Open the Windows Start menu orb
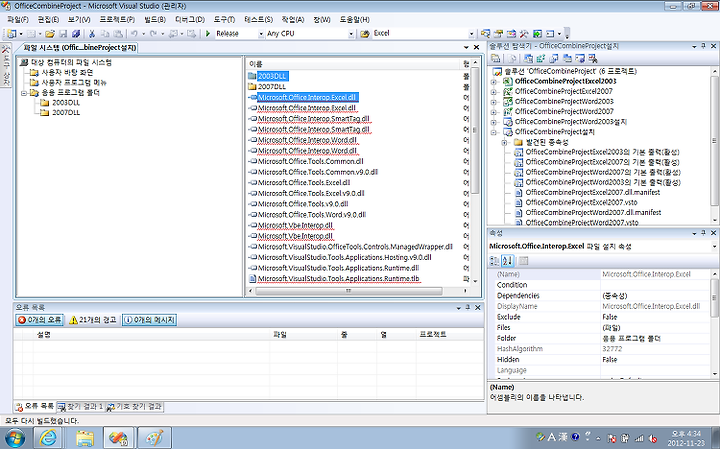Screen dimensions: 720x449 point(14,438)
